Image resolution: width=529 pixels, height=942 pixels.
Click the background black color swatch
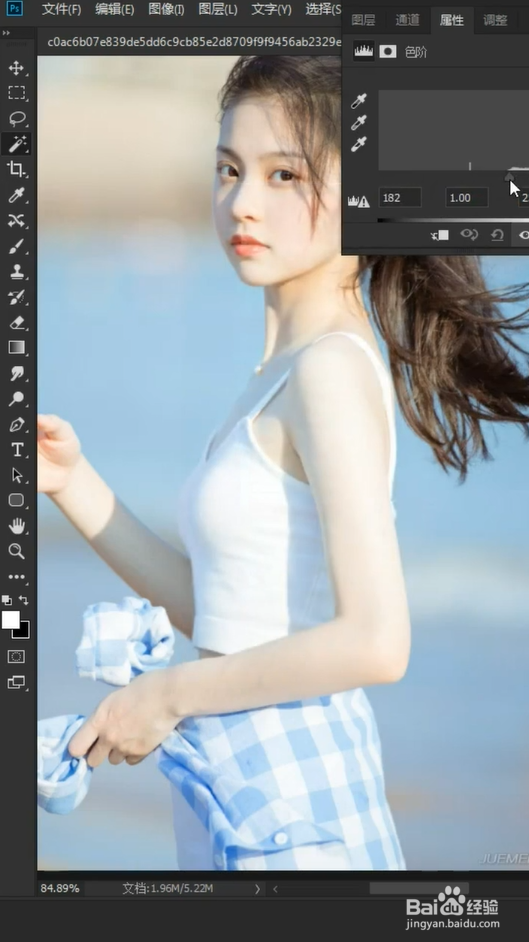tap(23, 632)
